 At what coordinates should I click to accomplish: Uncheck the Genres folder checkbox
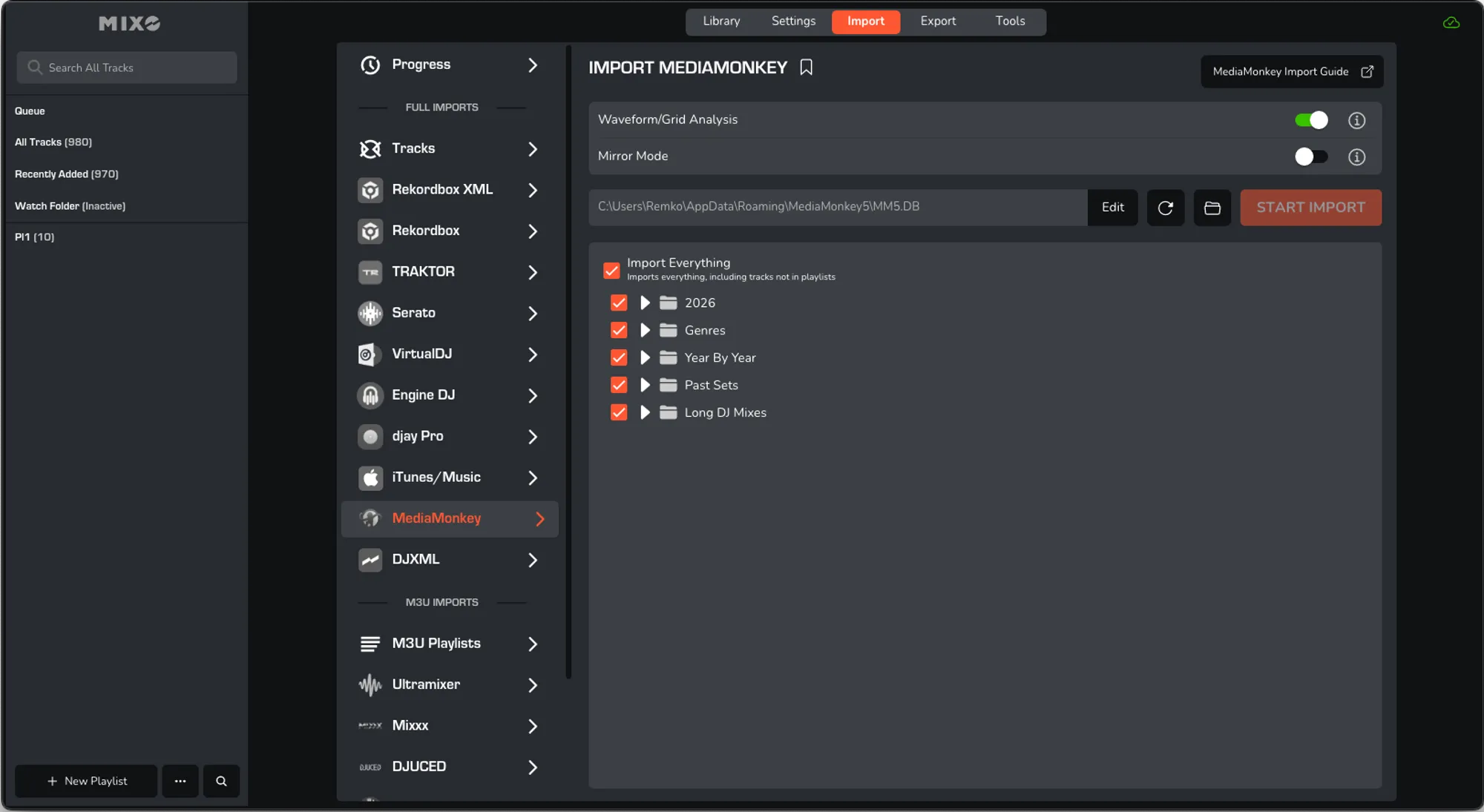(619, 331)
